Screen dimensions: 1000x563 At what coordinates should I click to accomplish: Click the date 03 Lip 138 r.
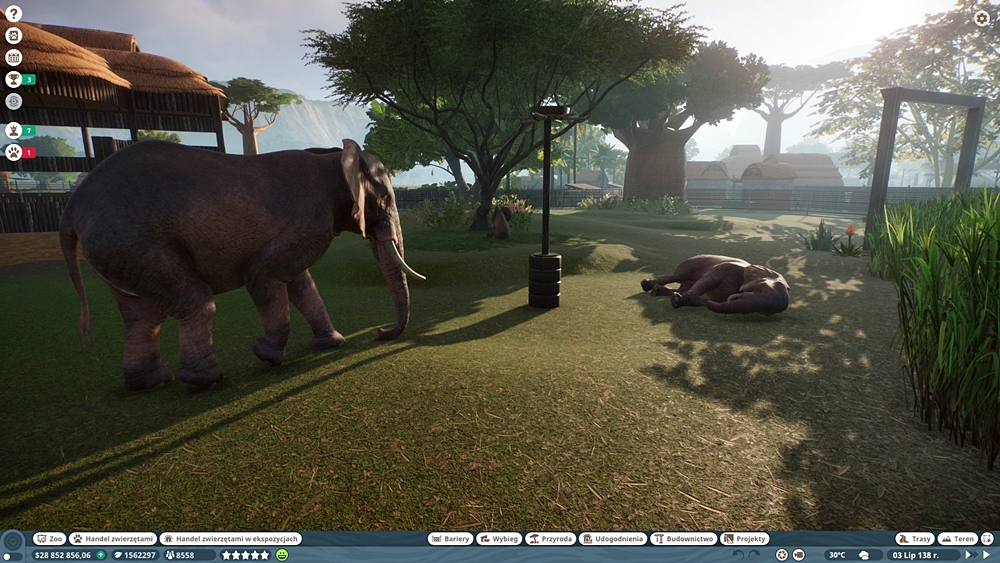(x=915, y=555)
